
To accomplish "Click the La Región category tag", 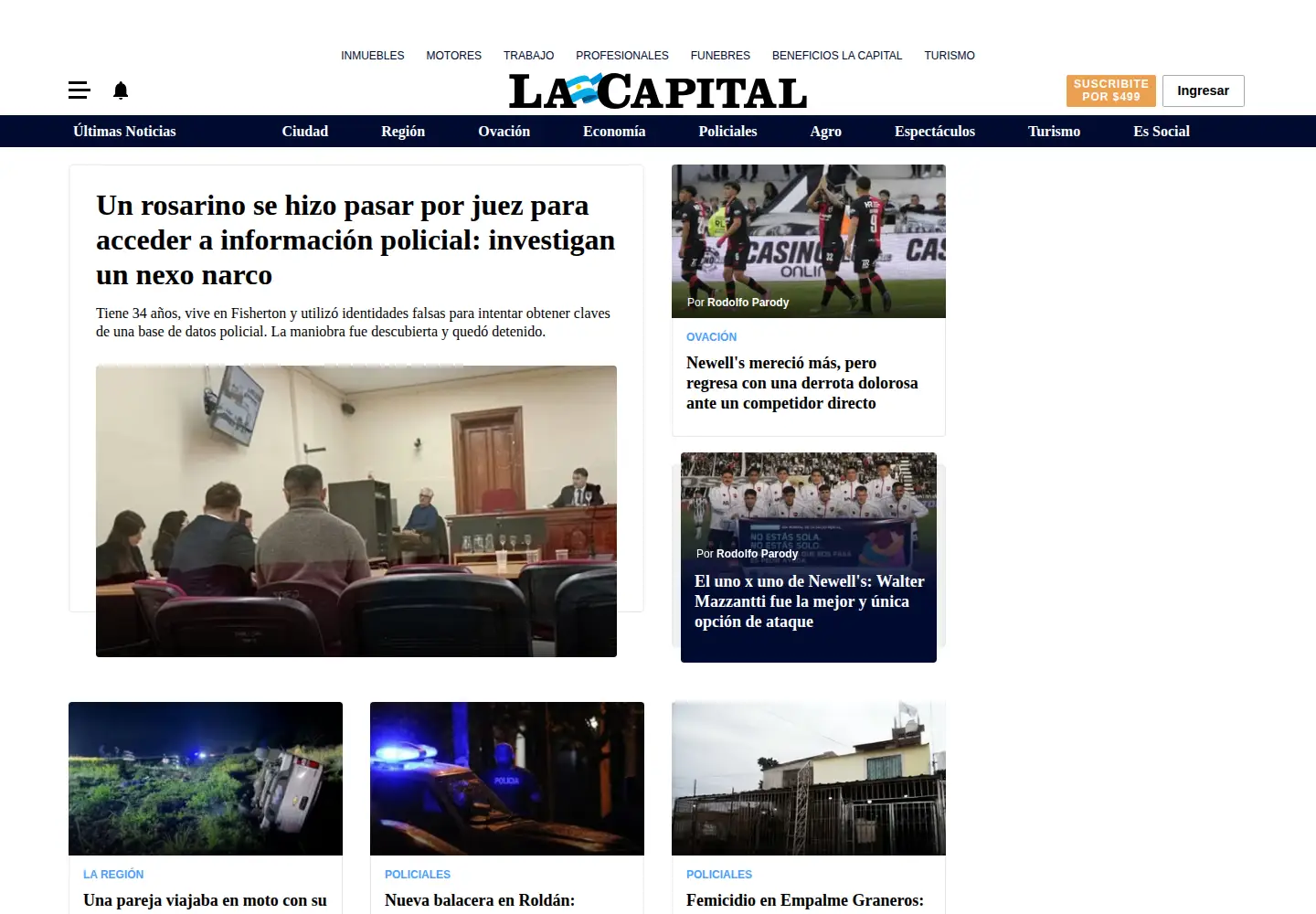I will pos(113,875).
